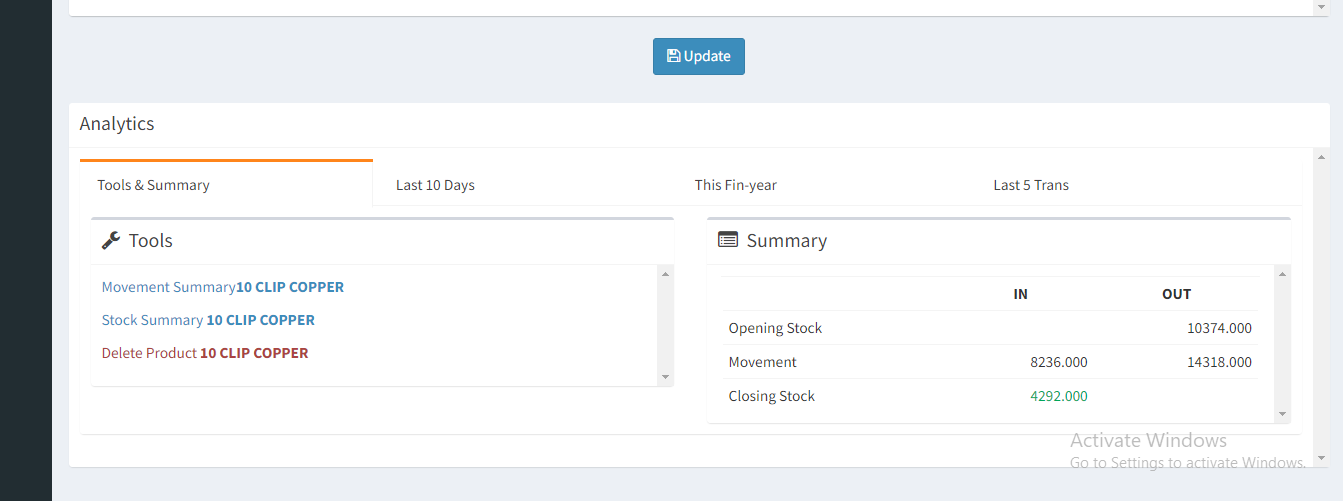Click the list icon beside Summary heading
This screenshot has width=1343, height=501.
728,240
